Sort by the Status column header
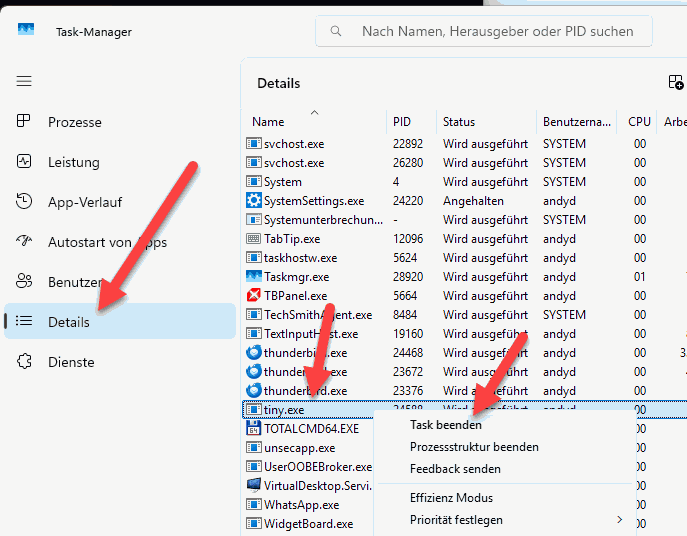Screen dimensions: 687x536 click(x=459, y=121)
